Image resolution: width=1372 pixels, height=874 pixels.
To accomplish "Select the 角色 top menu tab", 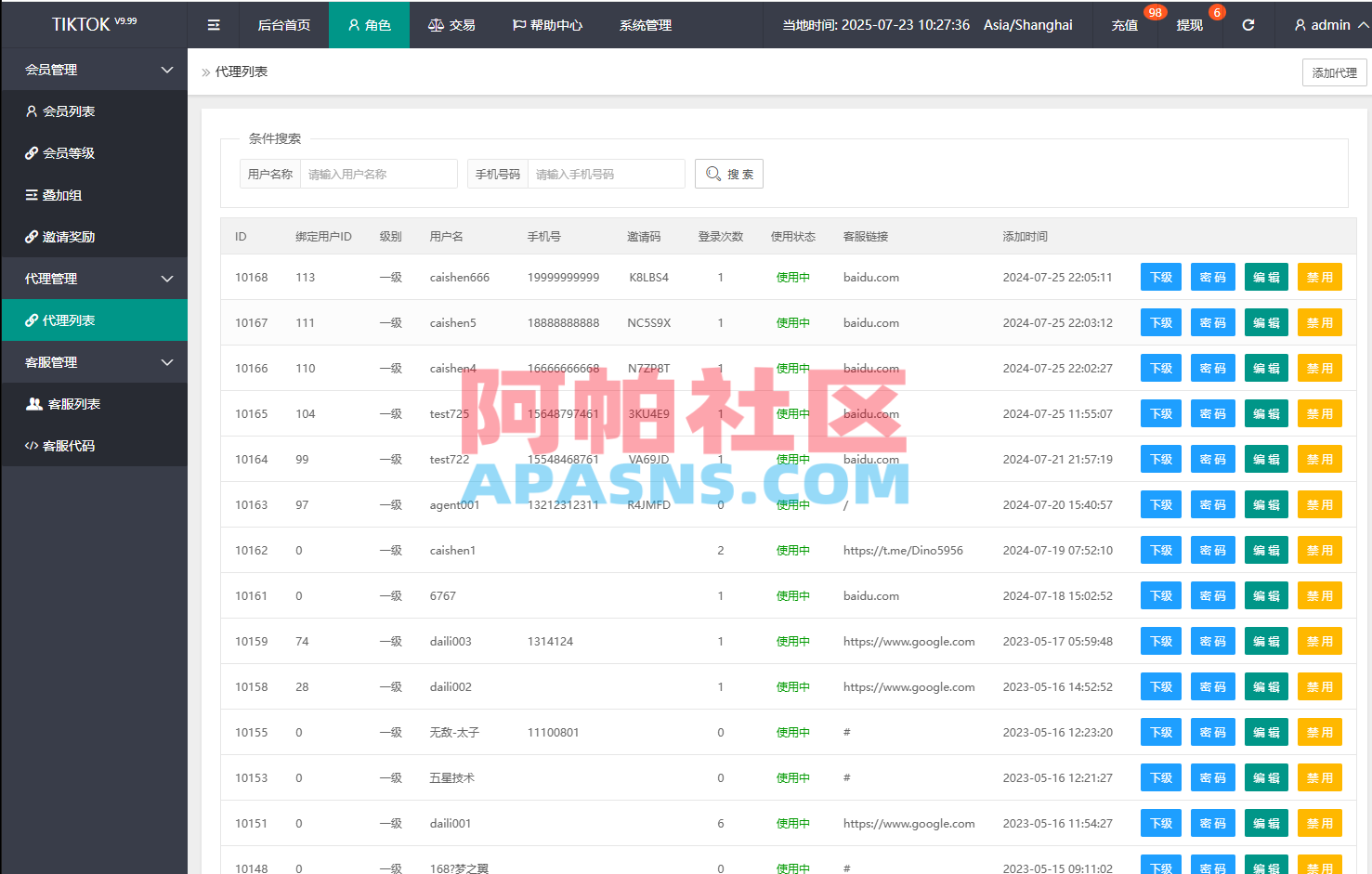I will 369,25.
